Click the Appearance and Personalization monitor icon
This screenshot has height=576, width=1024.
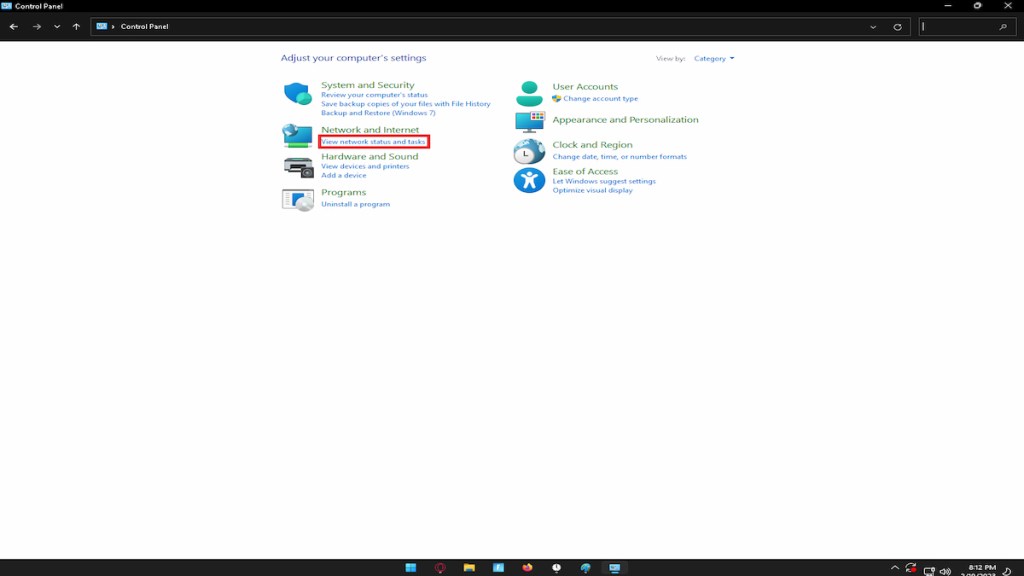(529, 122)
